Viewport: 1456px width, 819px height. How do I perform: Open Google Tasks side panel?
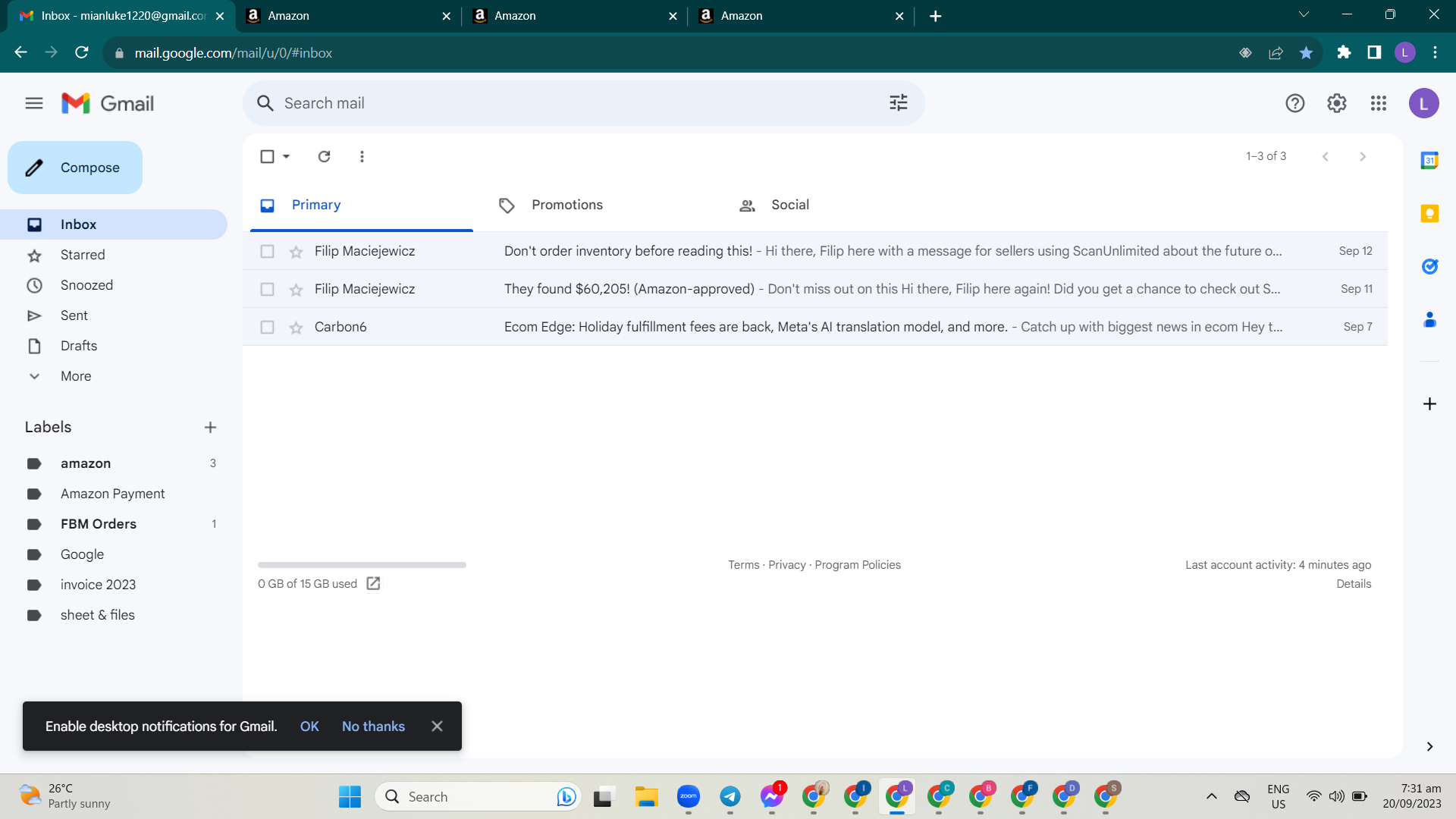pyautogui.click(x=1429, y=266)
